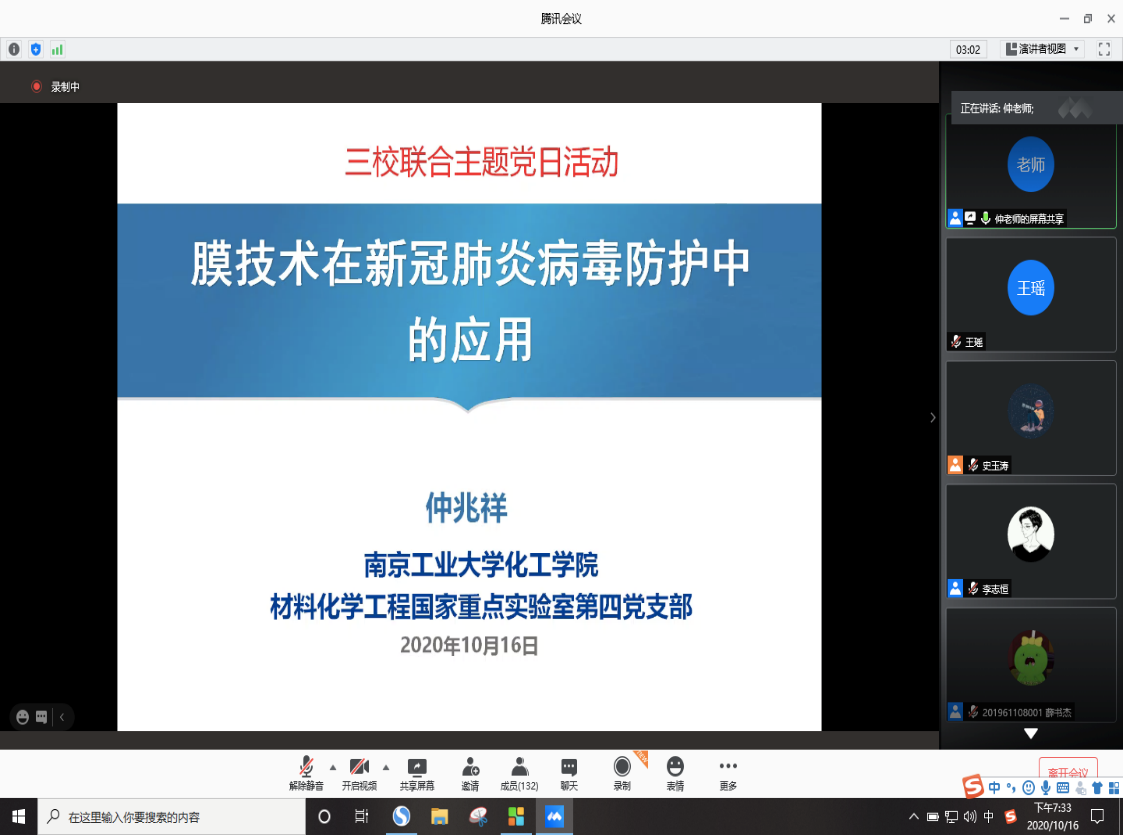
Task: Click the 共享屏幕 share screen icon
Action: [x=417, y=768]
